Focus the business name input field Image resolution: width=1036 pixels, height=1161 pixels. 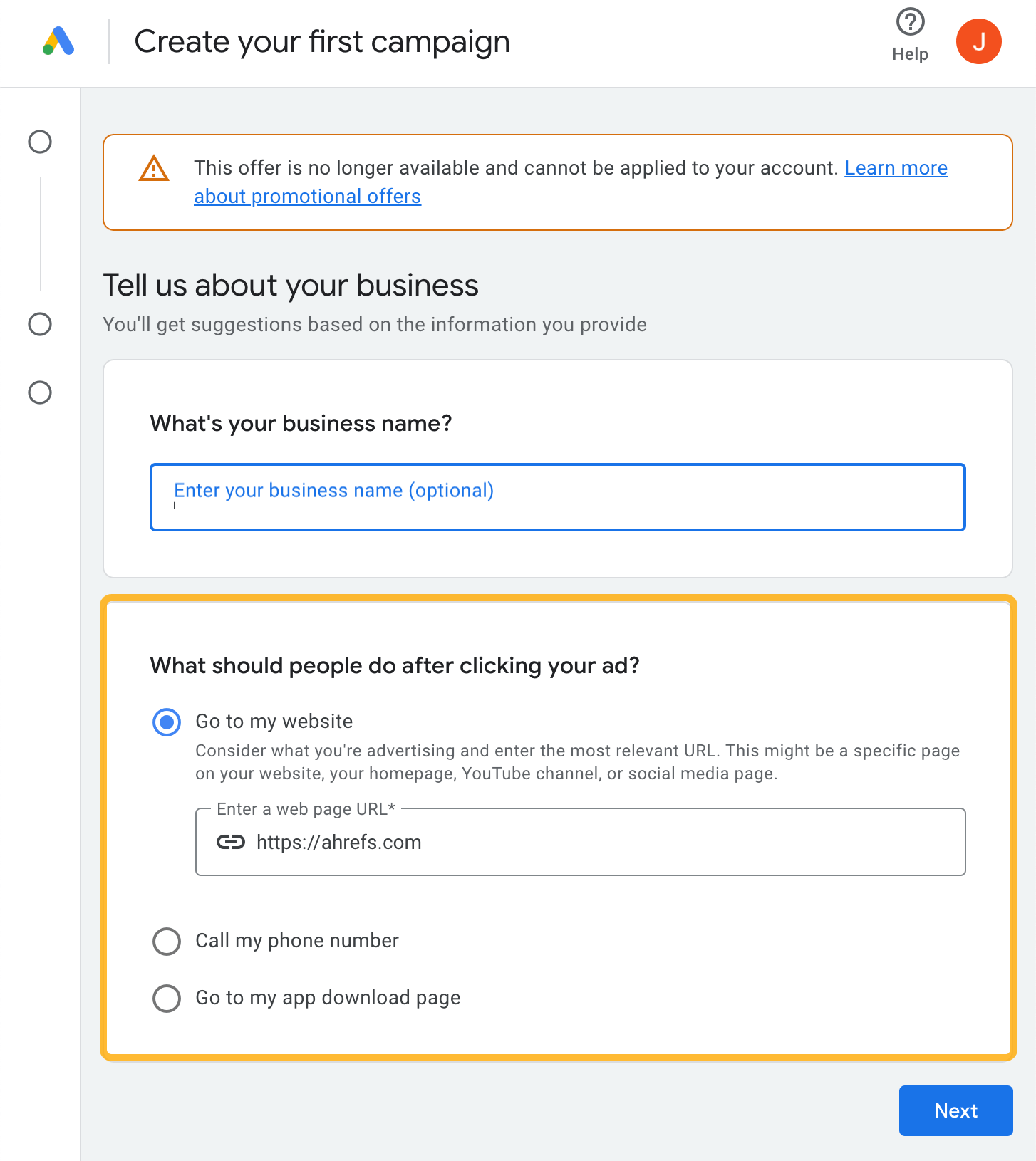click(557, 497)
